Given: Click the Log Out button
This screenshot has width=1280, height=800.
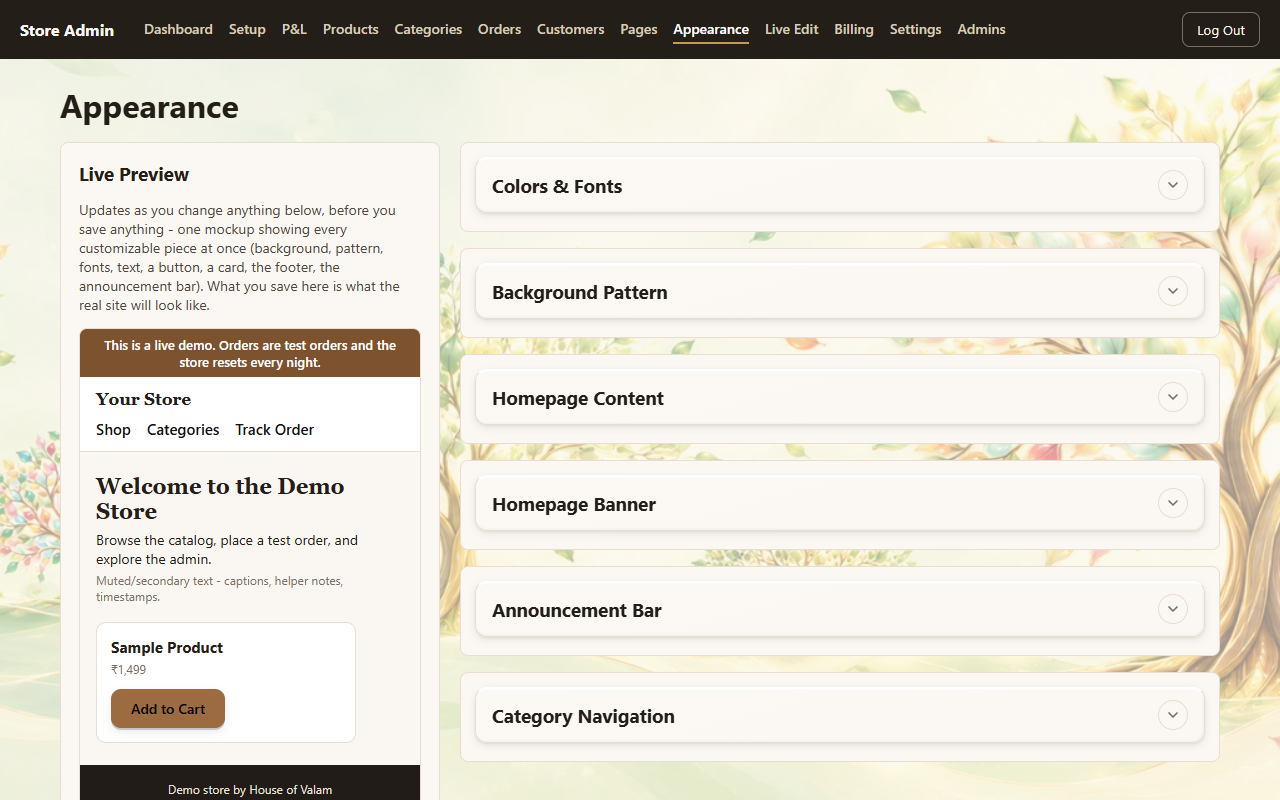Looking at the screenshot, I should [1220, 30].
